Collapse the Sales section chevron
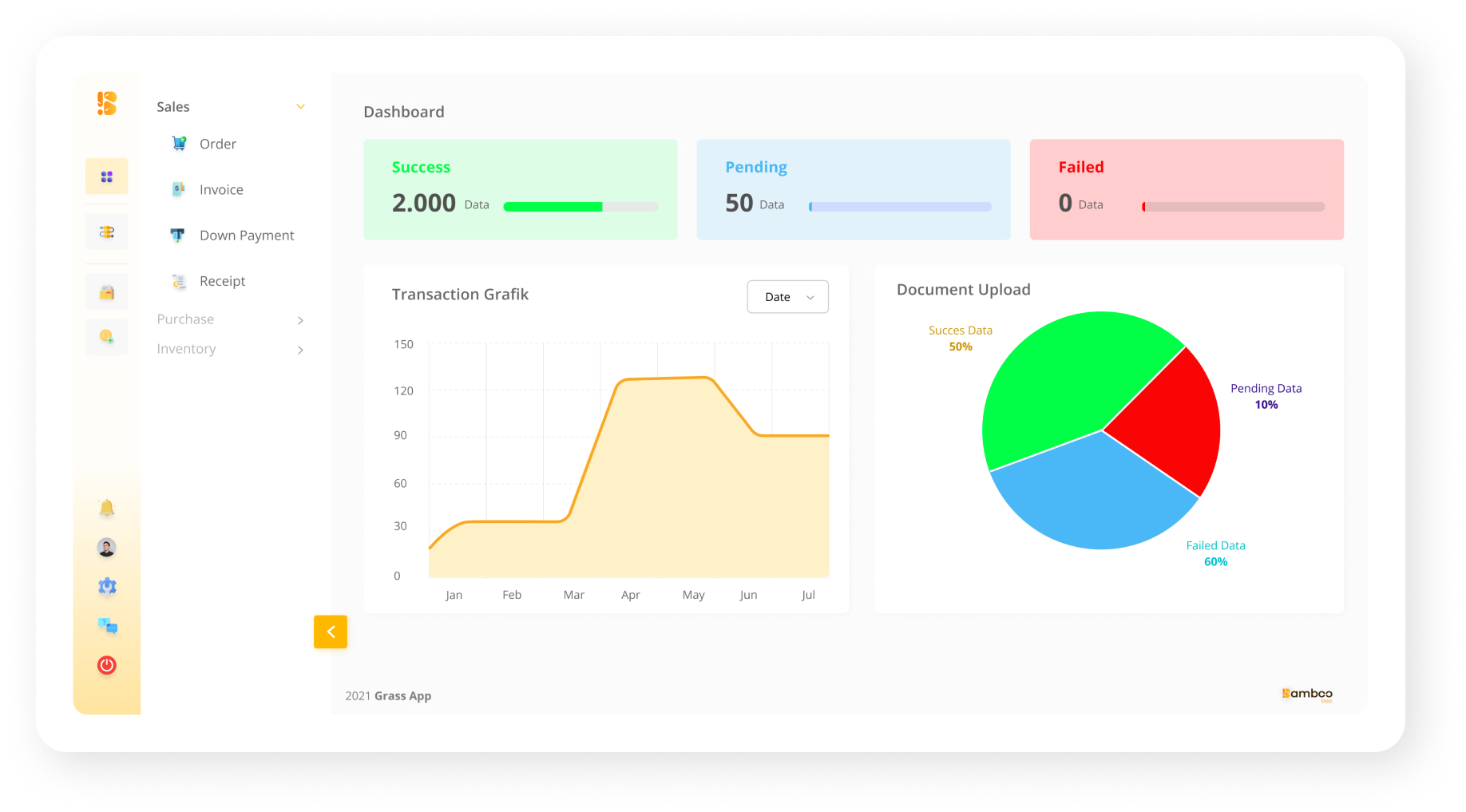The width and height of the screenshot is (1466, 812). click(300, 105)
